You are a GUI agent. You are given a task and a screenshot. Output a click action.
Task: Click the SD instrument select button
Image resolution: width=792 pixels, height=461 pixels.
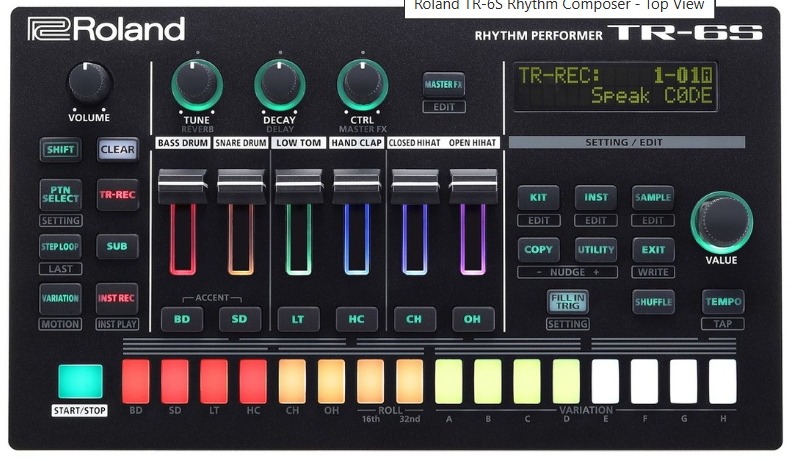[x=239, y=319]
